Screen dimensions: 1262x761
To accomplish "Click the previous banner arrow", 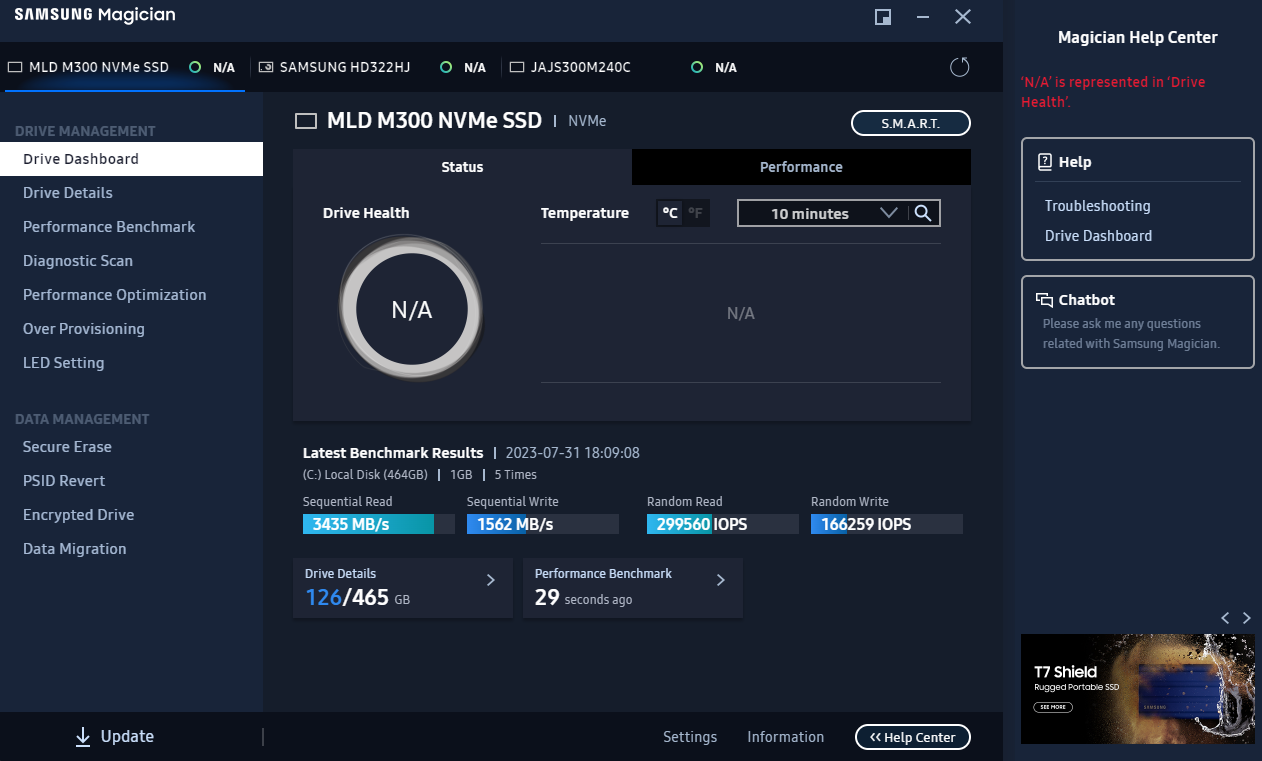I will [x=1225, y=618].
